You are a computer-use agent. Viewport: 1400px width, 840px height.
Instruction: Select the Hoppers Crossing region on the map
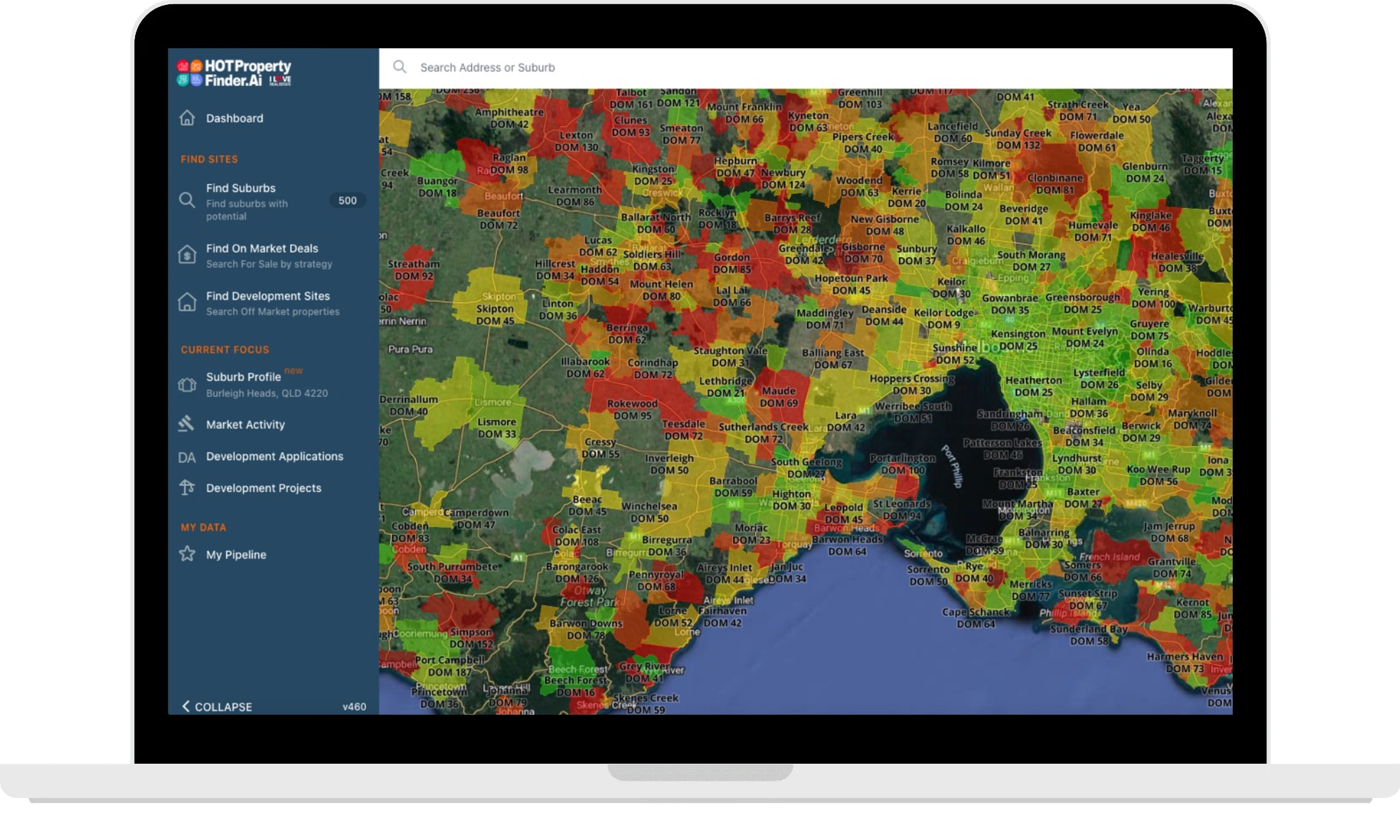click(x=911, y=384)
